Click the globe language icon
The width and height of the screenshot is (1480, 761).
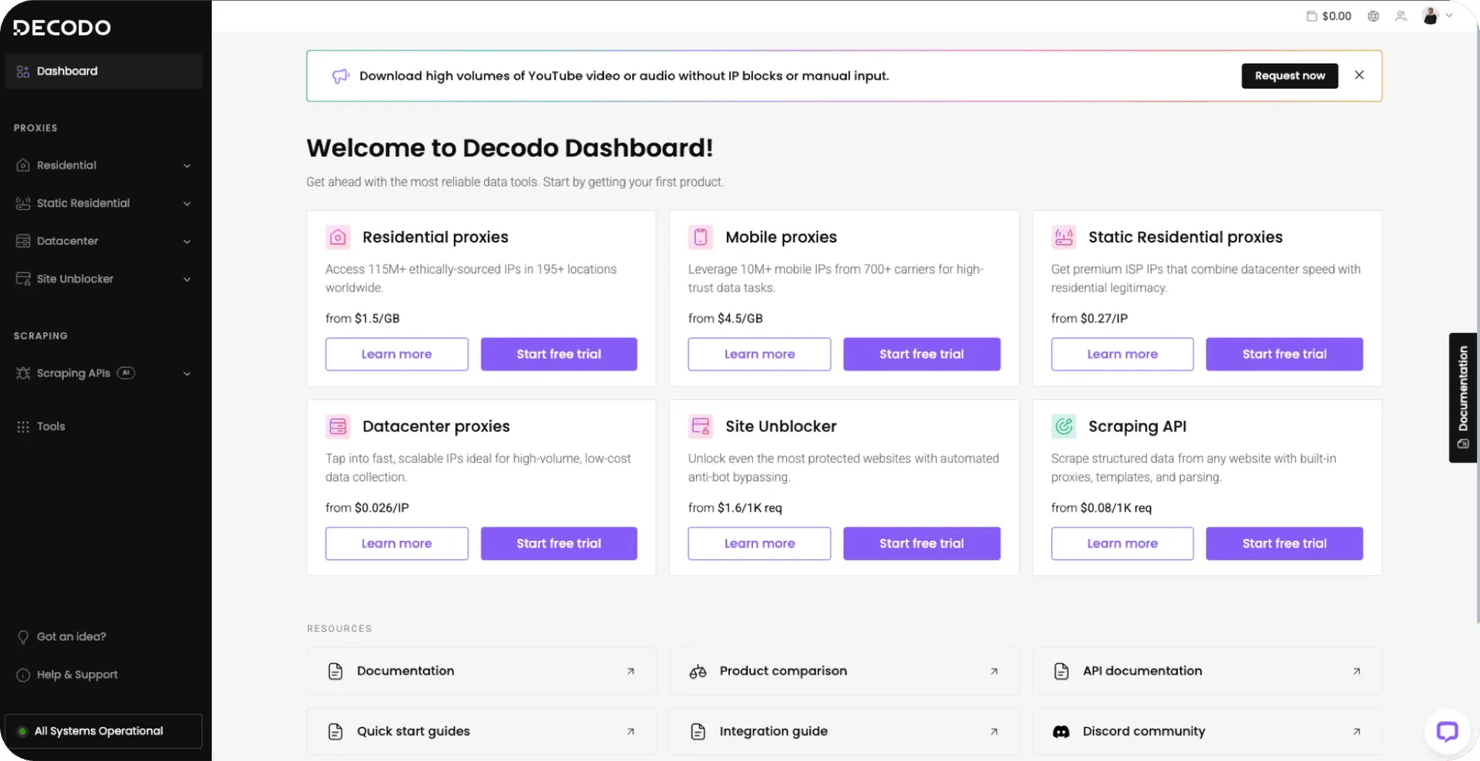pos(1373,16)
